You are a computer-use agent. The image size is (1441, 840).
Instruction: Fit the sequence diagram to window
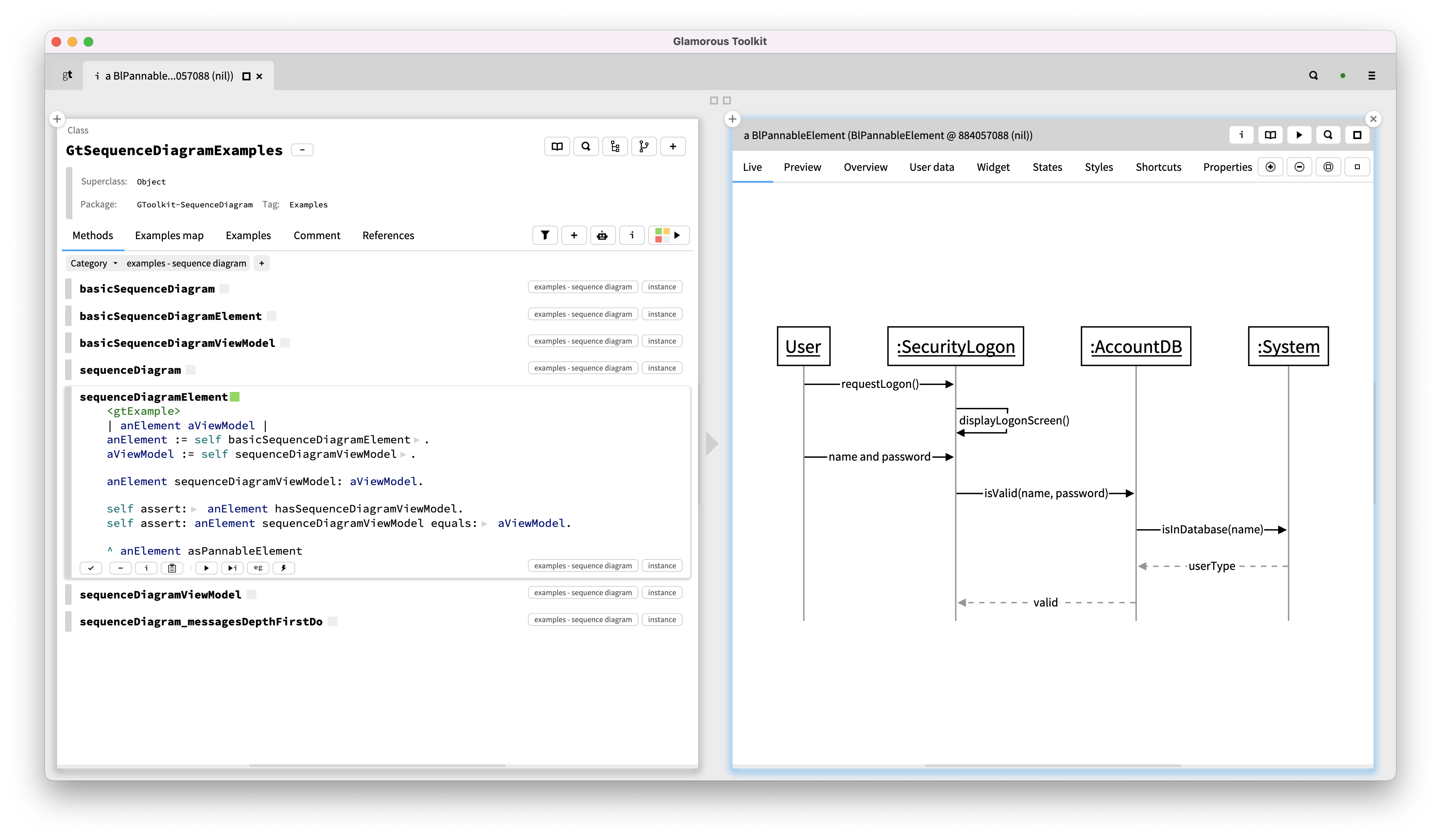click(x=1328, y=167)
